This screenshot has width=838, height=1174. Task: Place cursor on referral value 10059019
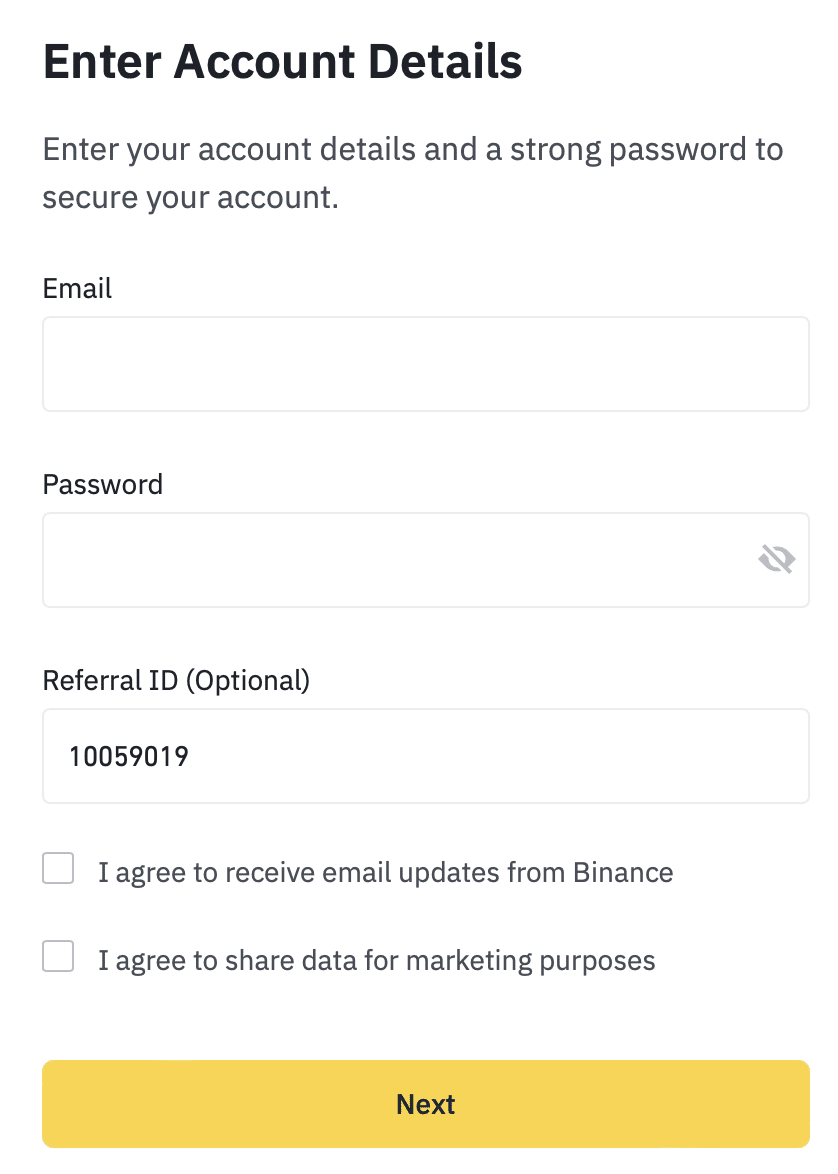tap(129, 756)
